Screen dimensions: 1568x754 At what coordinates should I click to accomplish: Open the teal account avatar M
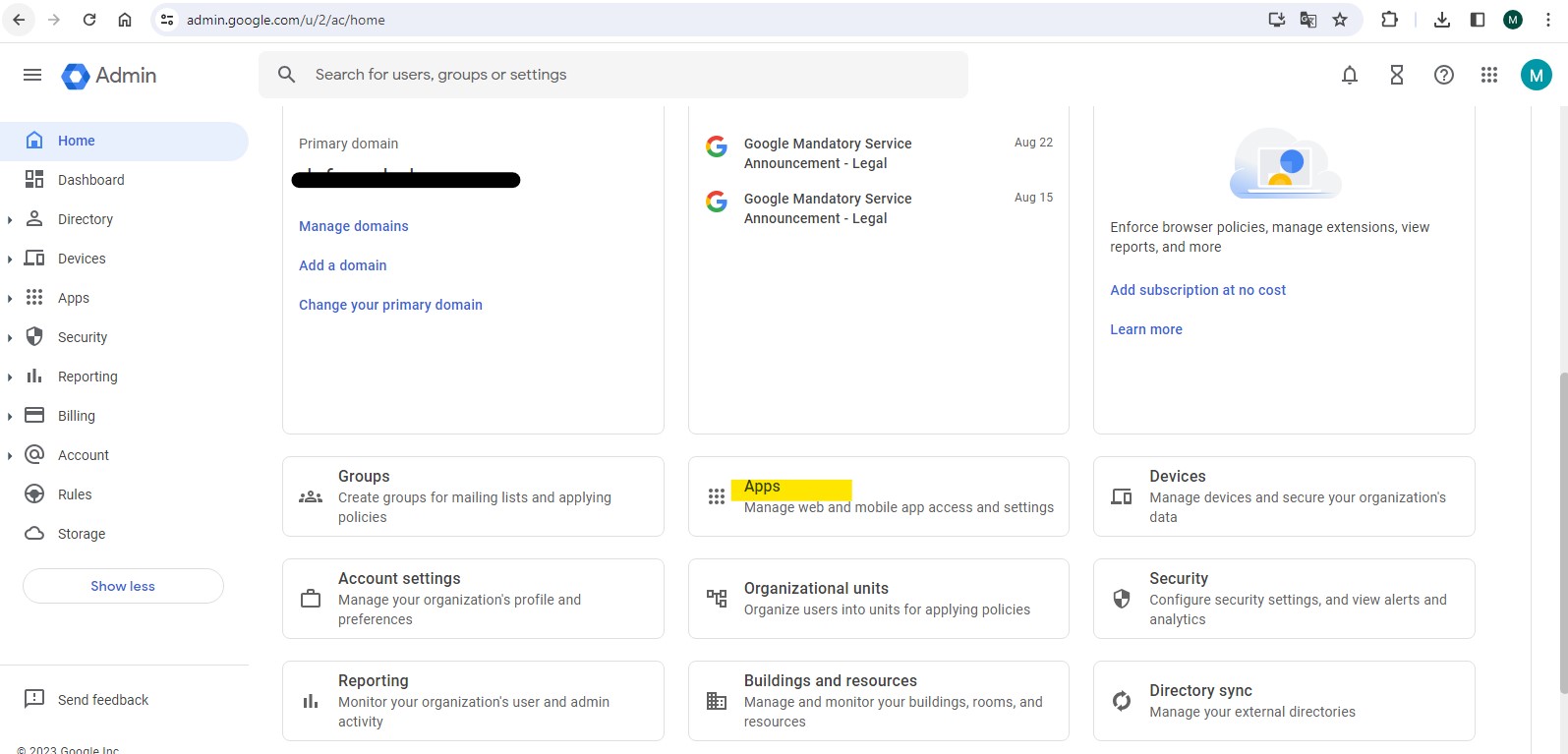(x=1536, y=75)
